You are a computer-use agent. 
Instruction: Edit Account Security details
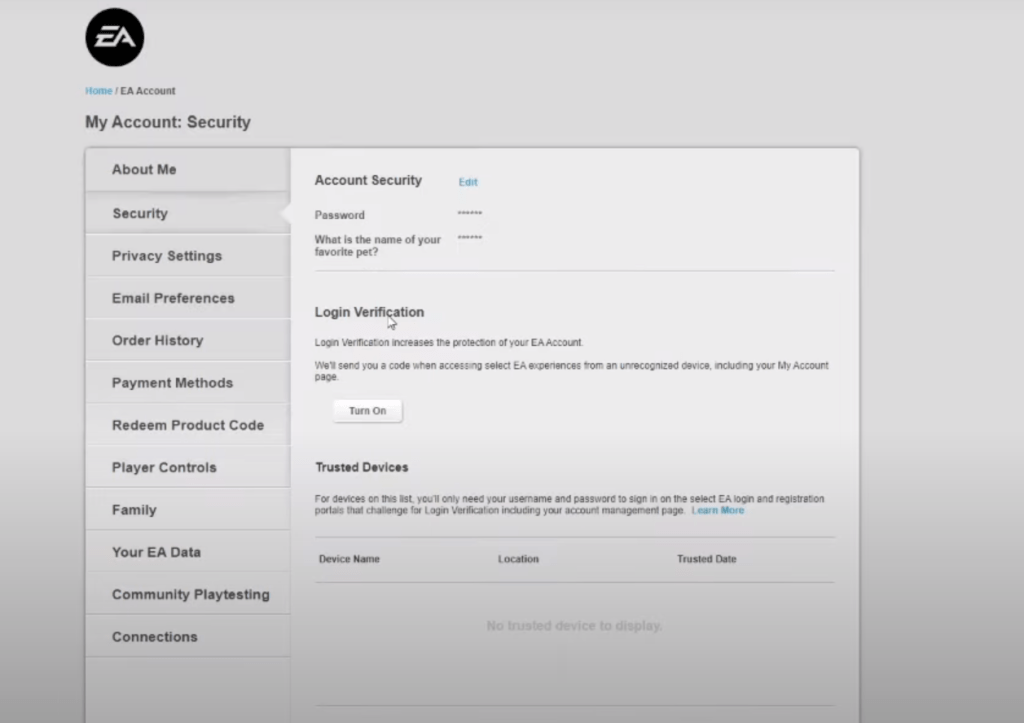pyautogui.click(x=468, y=182)
